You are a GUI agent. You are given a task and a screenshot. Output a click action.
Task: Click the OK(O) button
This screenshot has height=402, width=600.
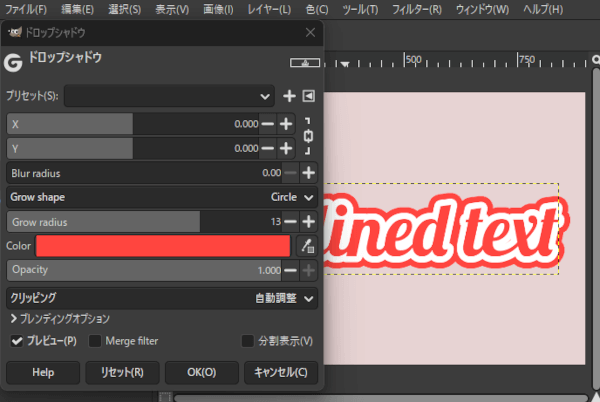[x=201, y=372]
